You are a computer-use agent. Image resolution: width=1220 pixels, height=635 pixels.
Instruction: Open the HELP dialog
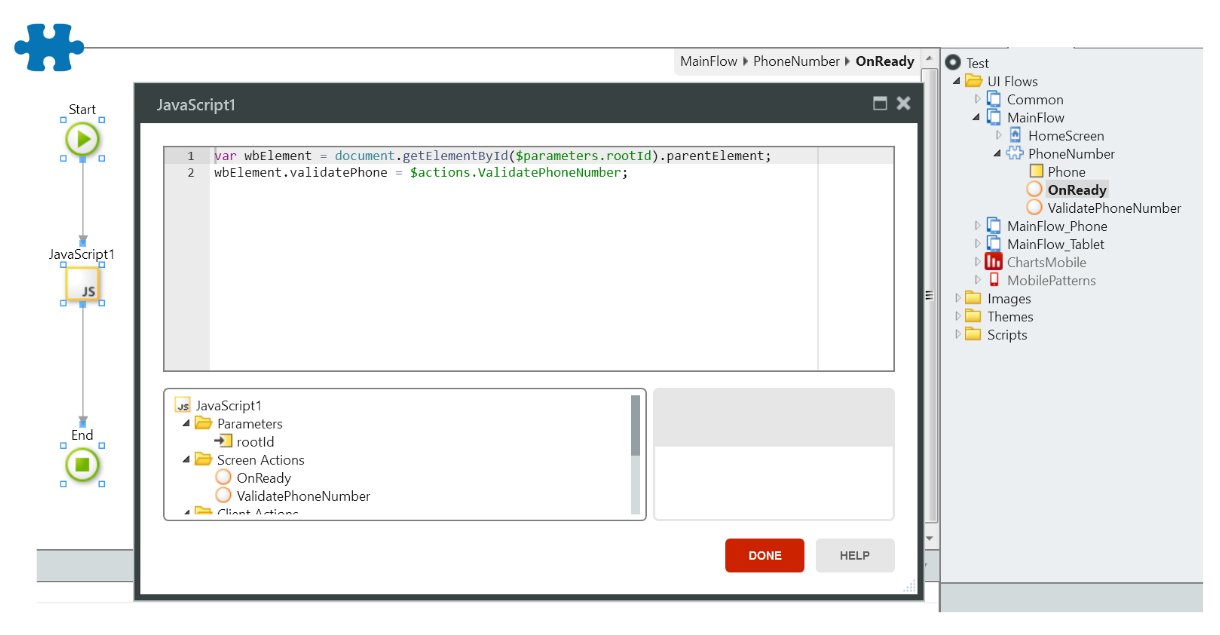coord(855,555)
